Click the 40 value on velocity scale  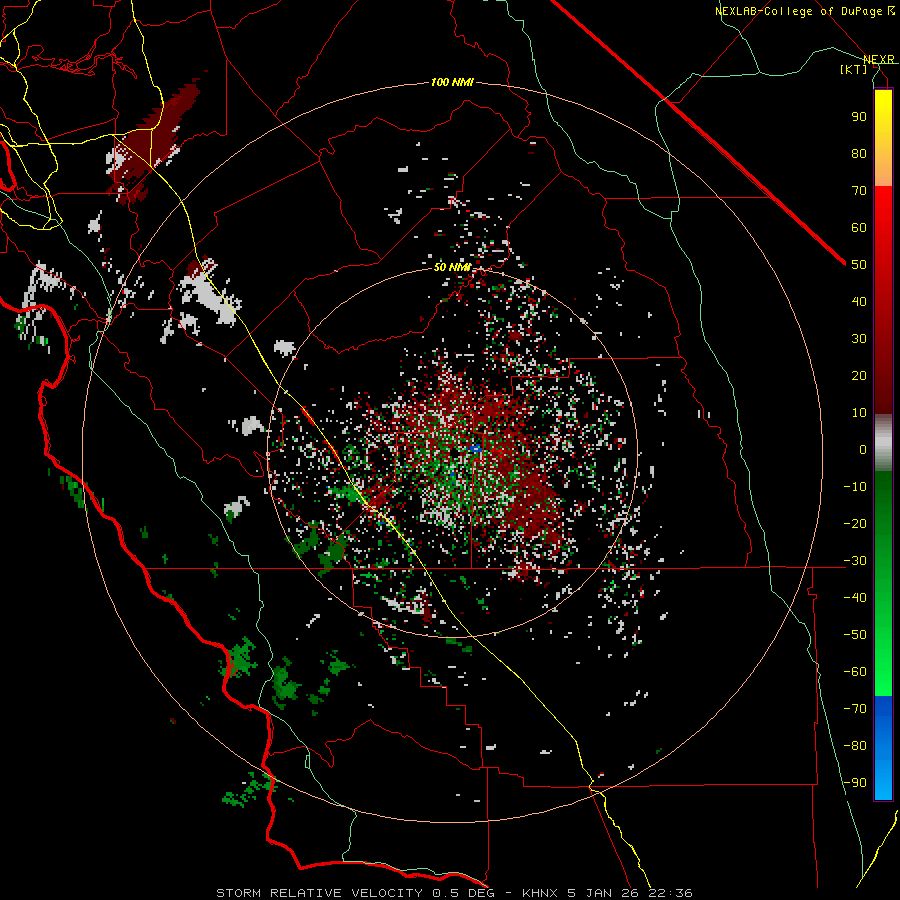(x=859, y=301)
